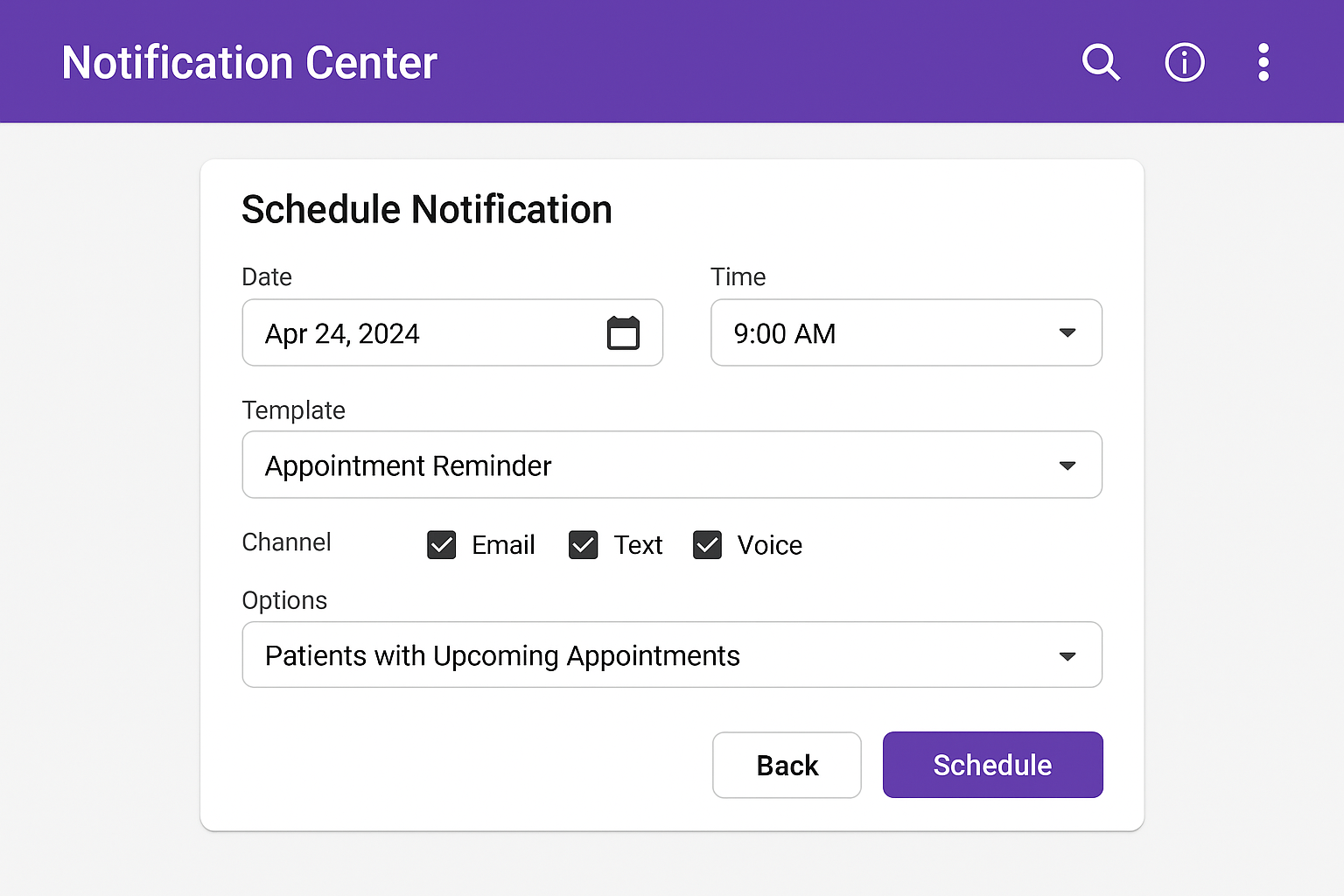The height and width of the screenshot is (896, 1344).
Task: Toggle the Voice channel off
Action: pos(707,544)
